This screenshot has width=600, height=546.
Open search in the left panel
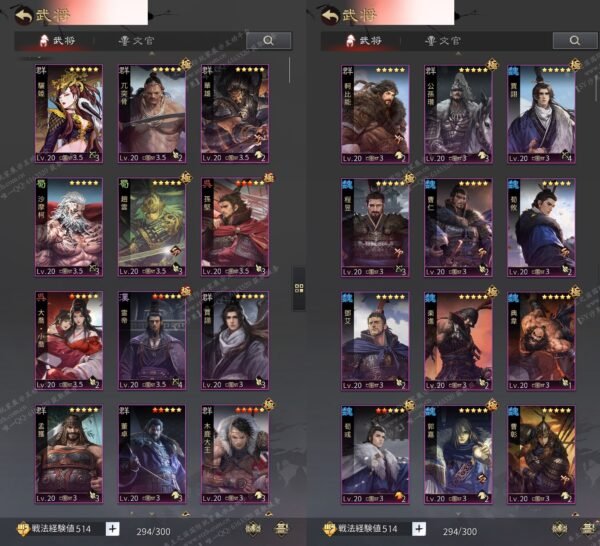tap(268, 41)
